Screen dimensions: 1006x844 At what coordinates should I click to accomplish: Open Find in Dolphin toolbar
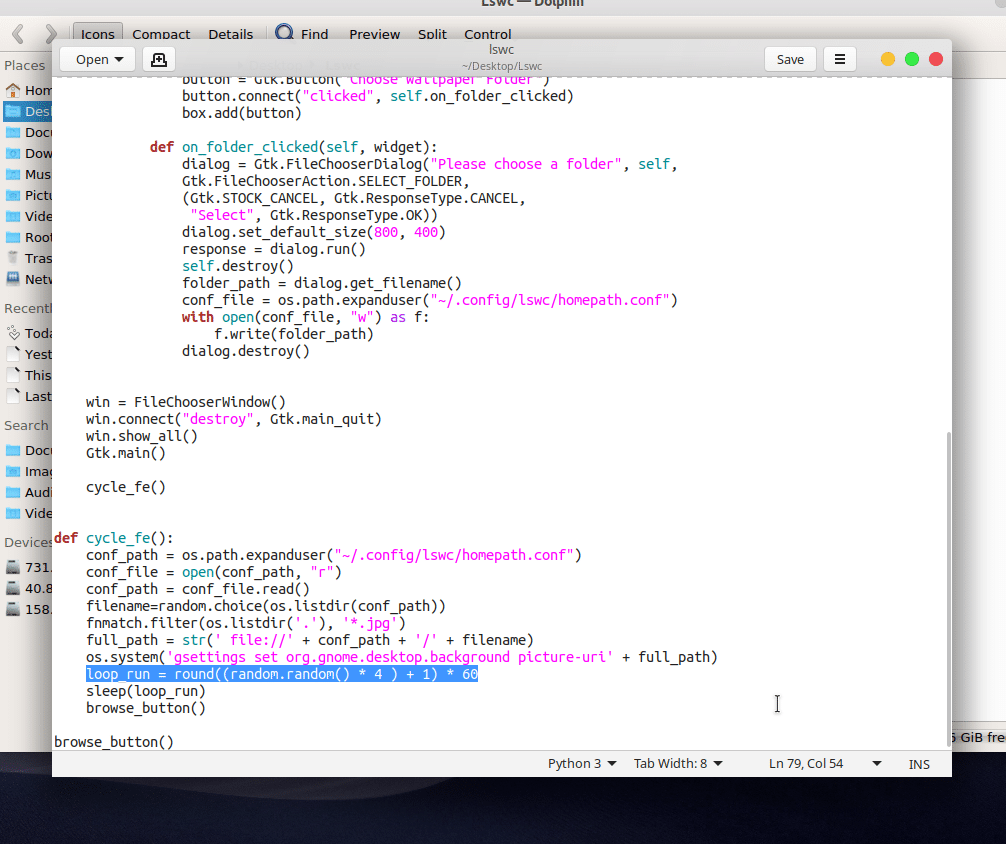302,34
